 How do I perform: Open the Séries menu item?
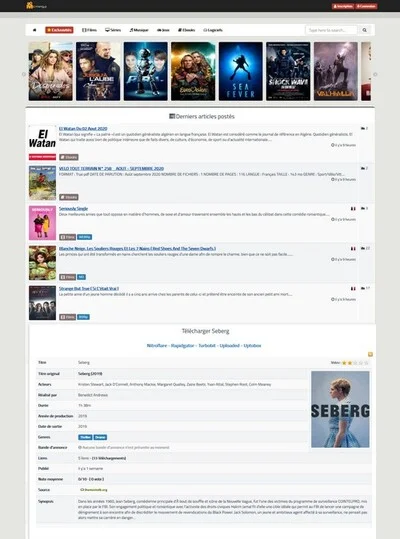click(x=113, y=30)
